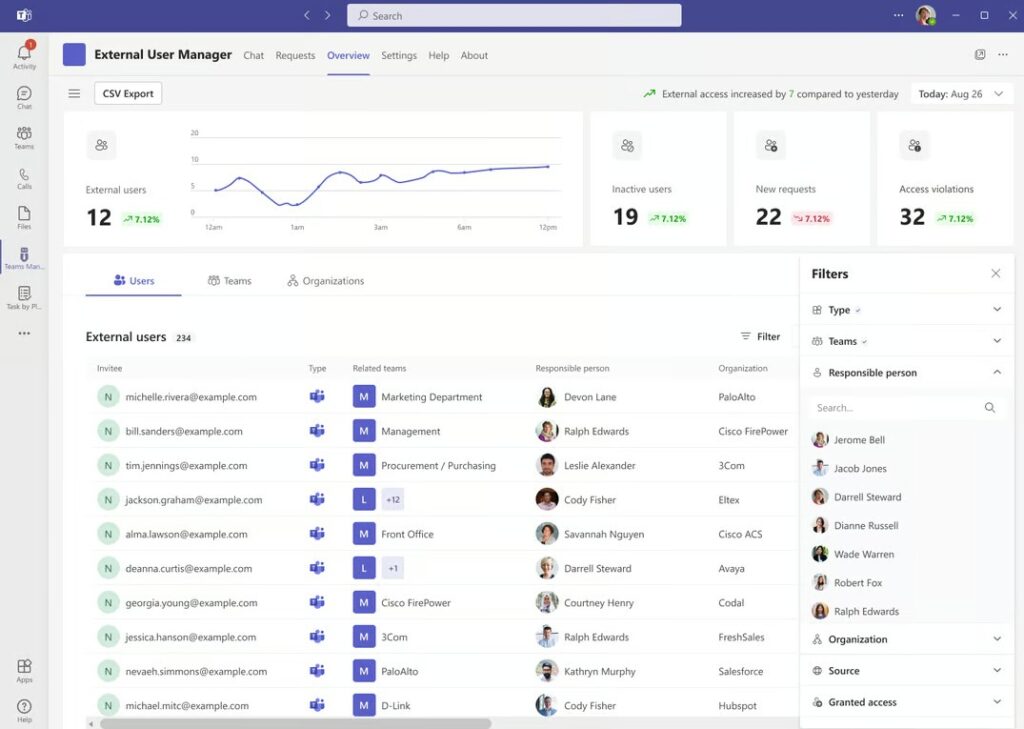The image size is (1024, 729).
Task: Select Dianne Russell in filter list
Action: (865, 526)
